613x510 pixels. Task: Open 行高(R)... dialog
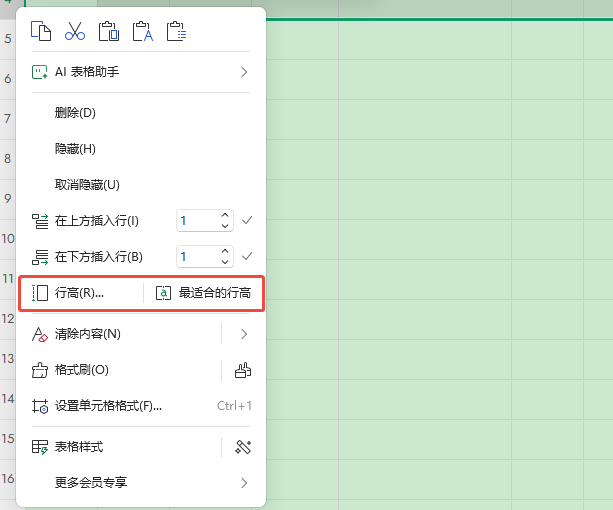(x=79, y=293)
